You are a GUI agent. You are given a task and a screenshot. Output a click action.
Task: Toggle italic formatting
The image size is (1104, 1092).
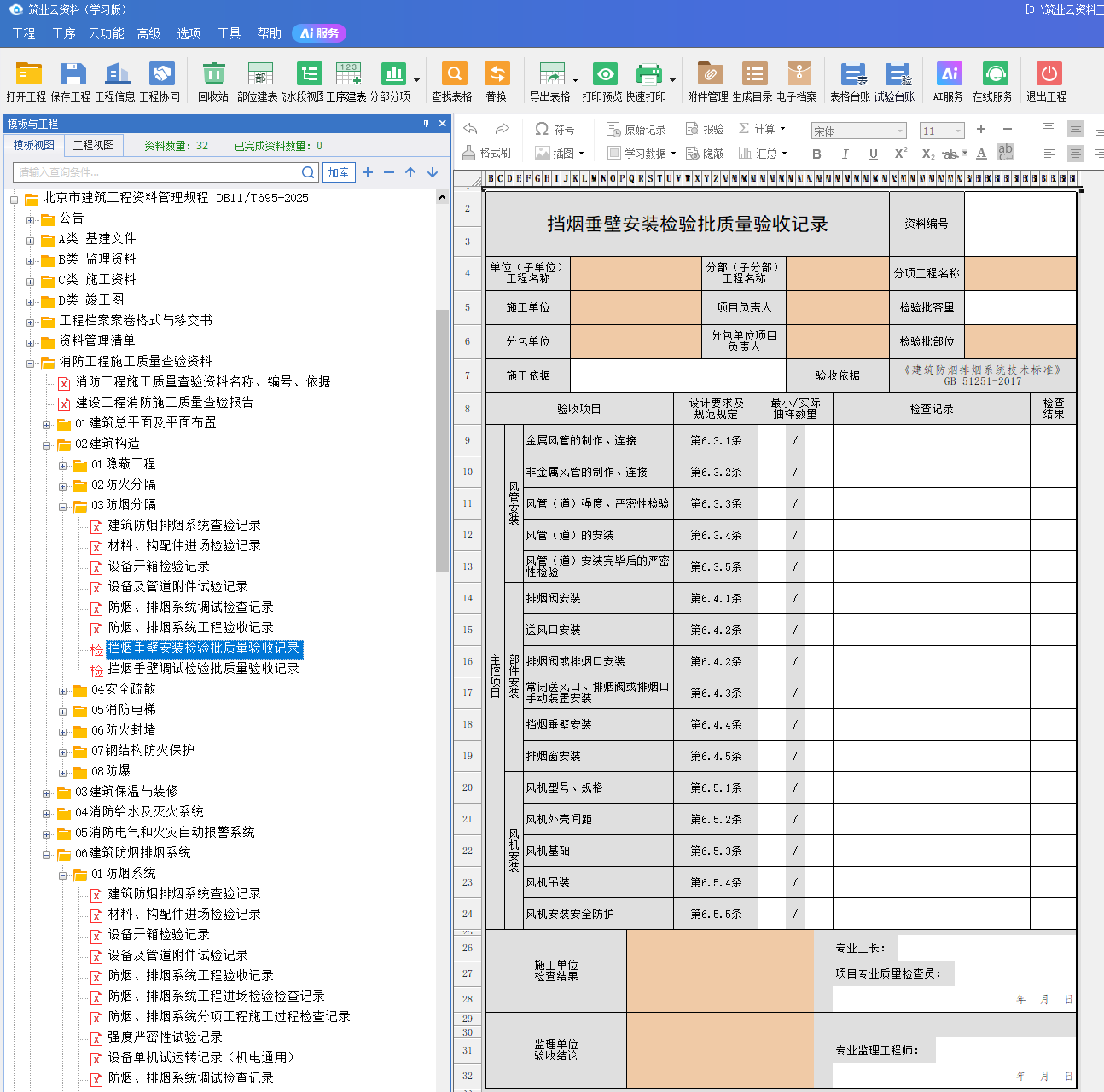click(845, 154)
